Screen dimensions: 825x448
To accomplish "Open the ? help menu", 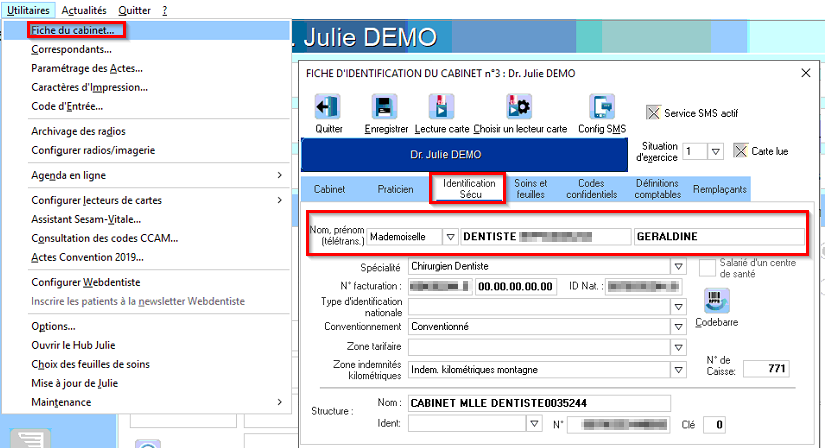I will 164,10.
